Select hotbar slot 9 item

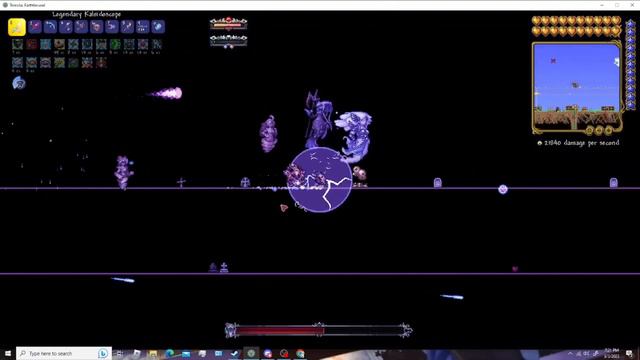[142, 27]
